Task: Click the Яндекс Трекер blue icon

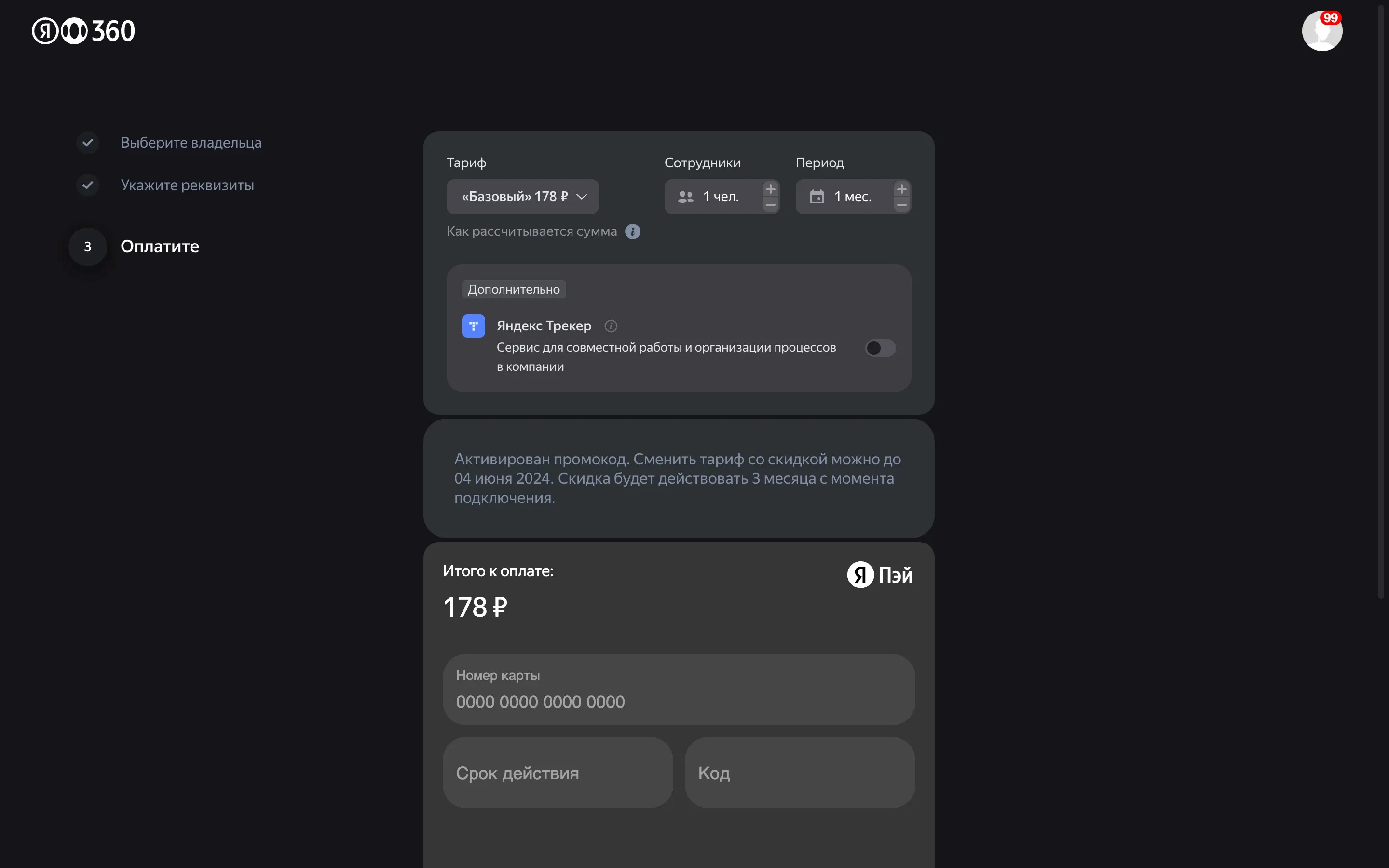Action: point(473,326)
